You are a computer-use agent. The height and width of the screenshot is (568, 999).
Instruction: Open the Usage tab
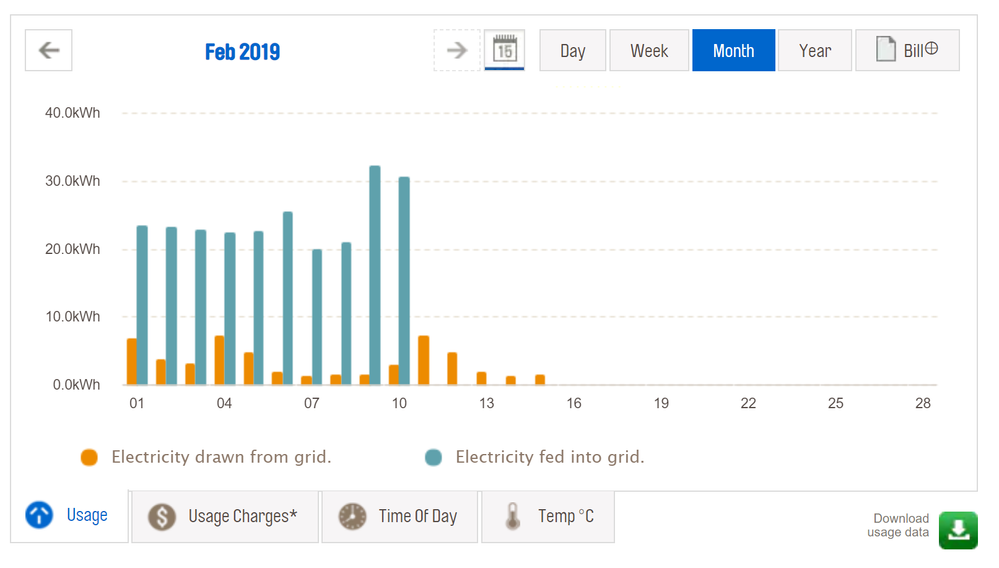(69, 516)
